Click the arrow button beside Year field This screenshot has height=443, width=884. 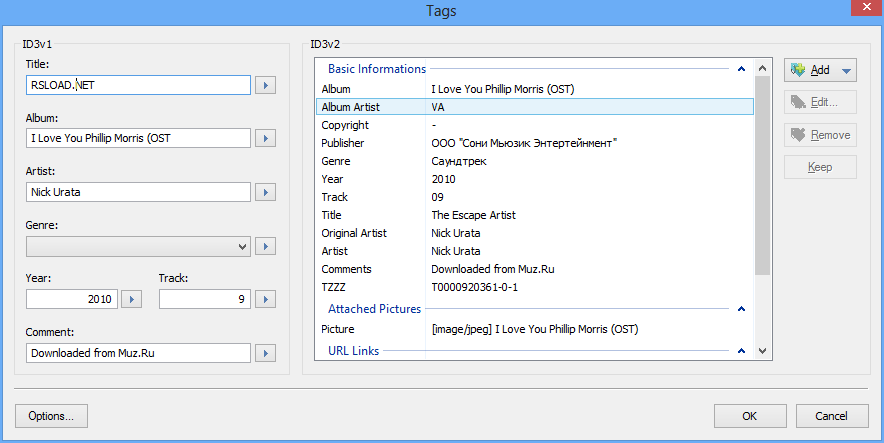[x=133, y=298]
